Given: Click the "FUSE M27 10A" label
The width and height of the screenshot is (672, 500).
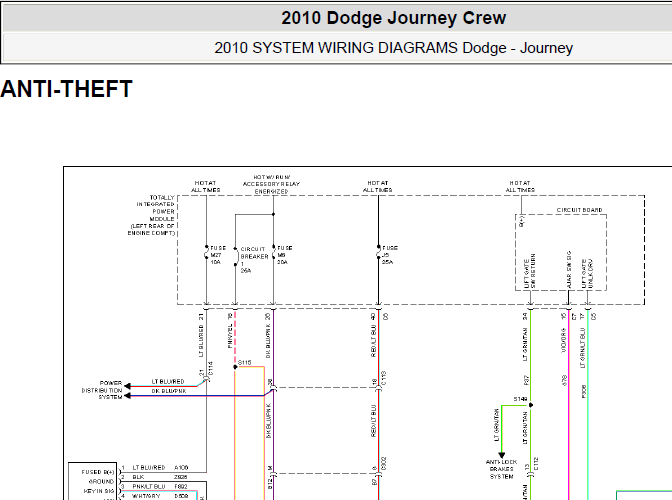Looking at the screenshot, I should coord(218,255).
